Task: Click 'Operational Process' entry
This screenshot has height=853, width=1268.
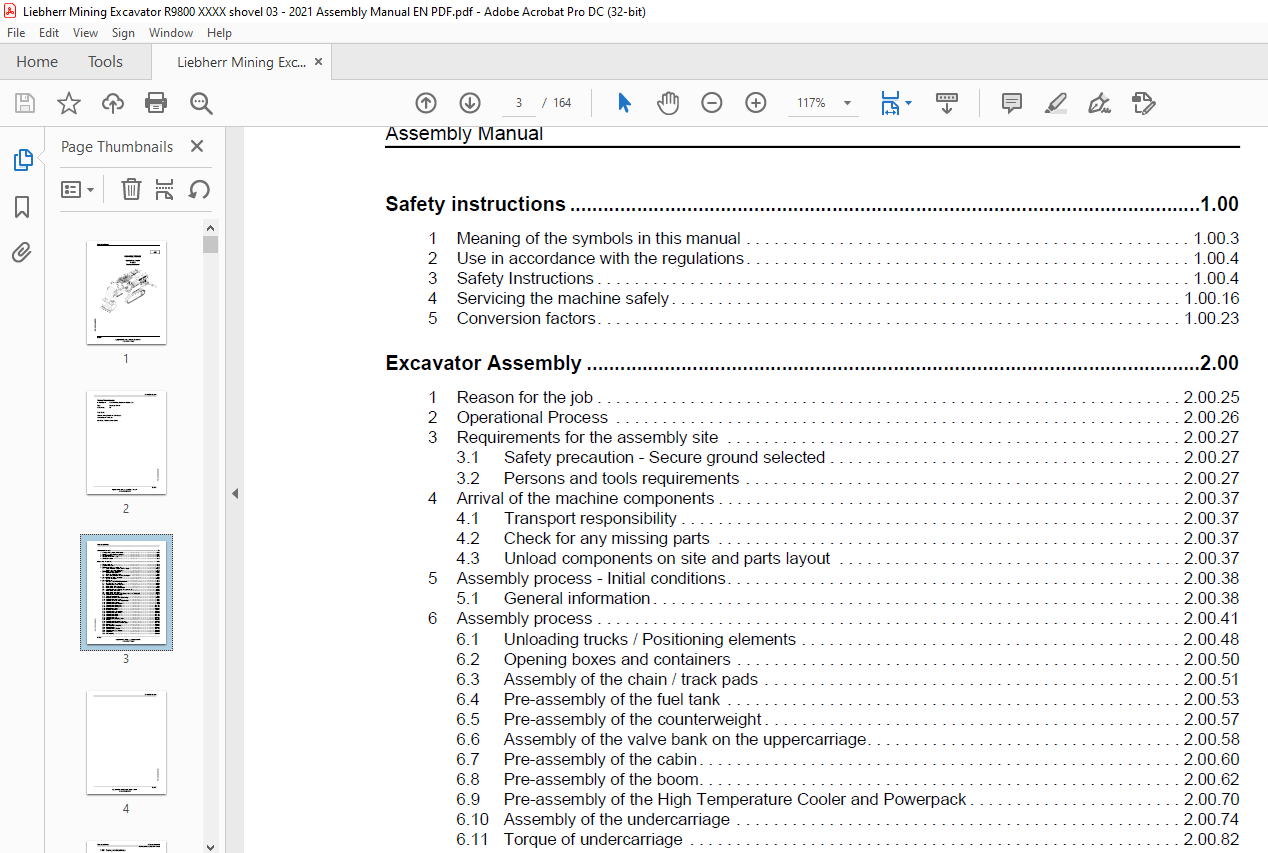Action: point(532,417)
